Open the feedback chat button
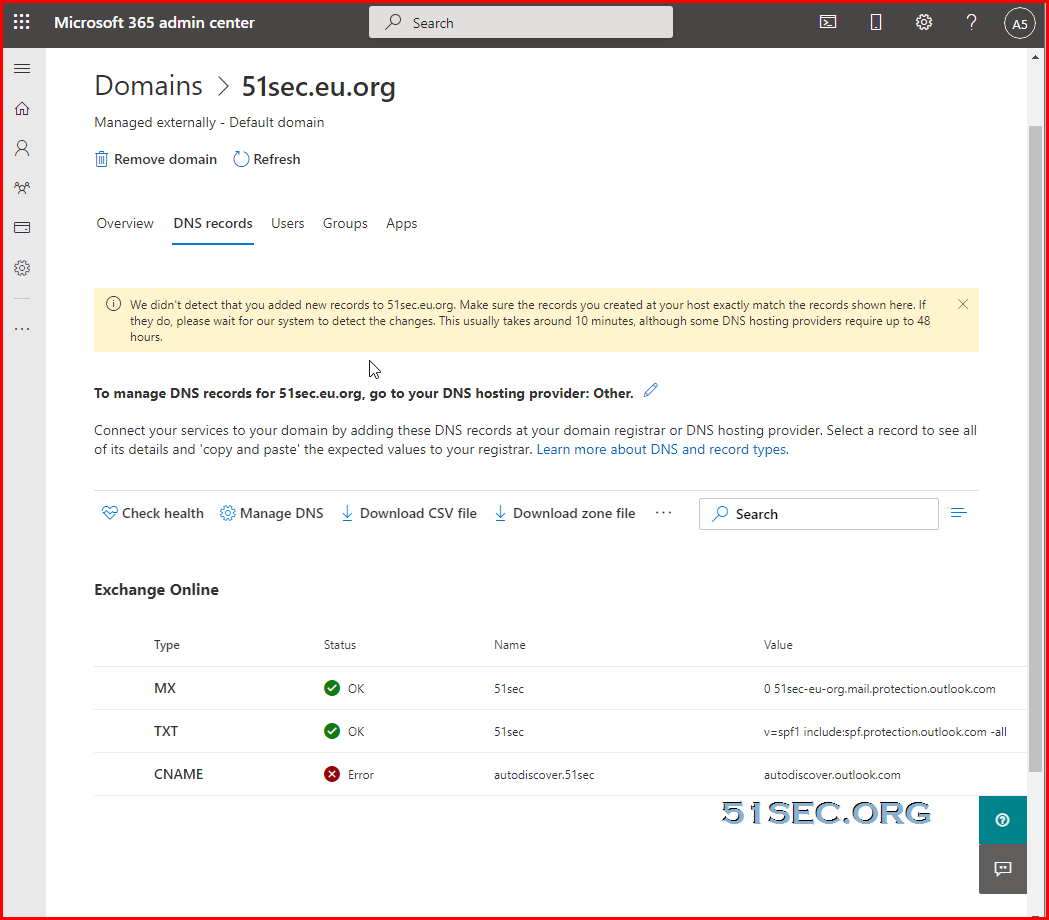The height and width of the screenshot is (920, 1049). 1002,868
